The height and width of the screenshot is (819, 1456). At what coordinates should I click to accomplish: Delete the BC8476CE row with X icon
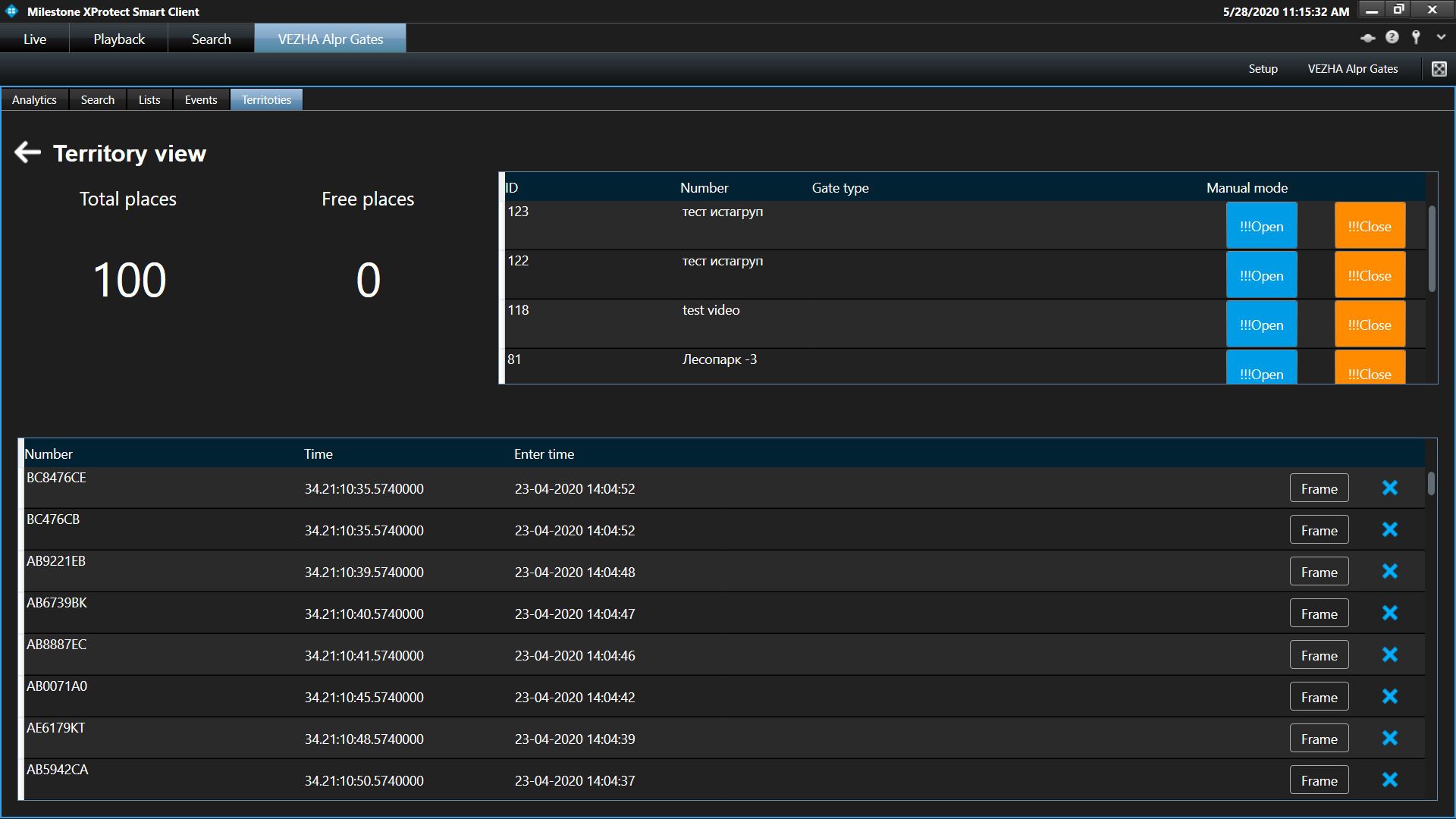(1389, 488)
